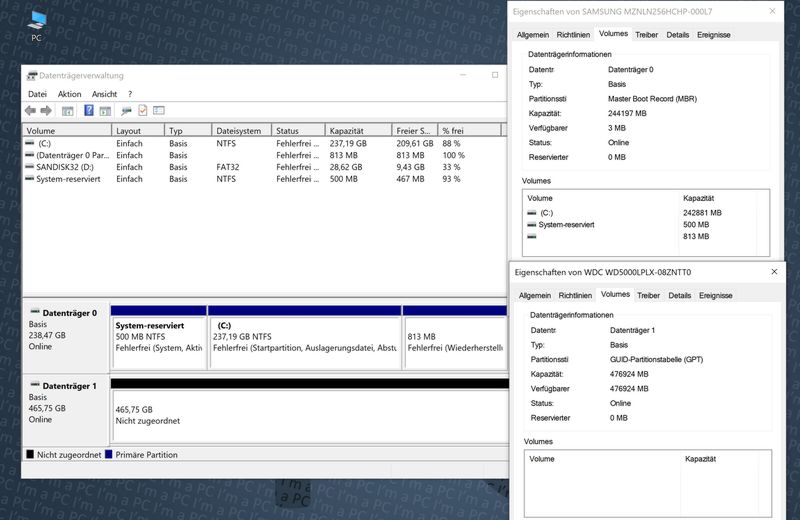Sort by Typ column header
Screen dimensions: 800x520
(x=188, y=131)
